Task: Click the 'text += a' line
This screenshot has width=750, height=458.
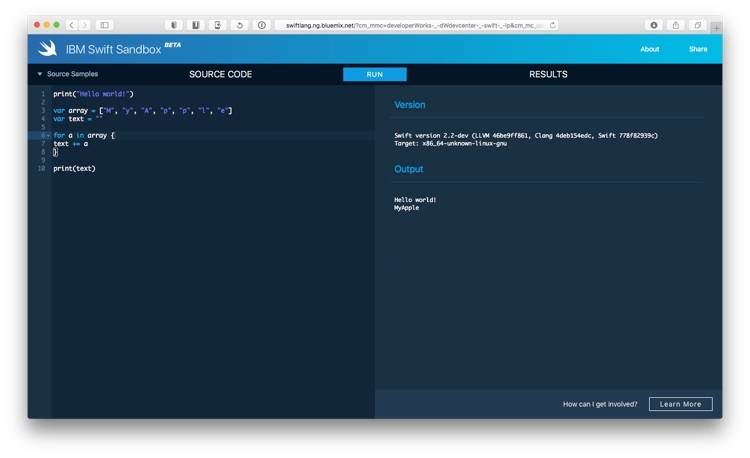Action: (x=70, y=144)
